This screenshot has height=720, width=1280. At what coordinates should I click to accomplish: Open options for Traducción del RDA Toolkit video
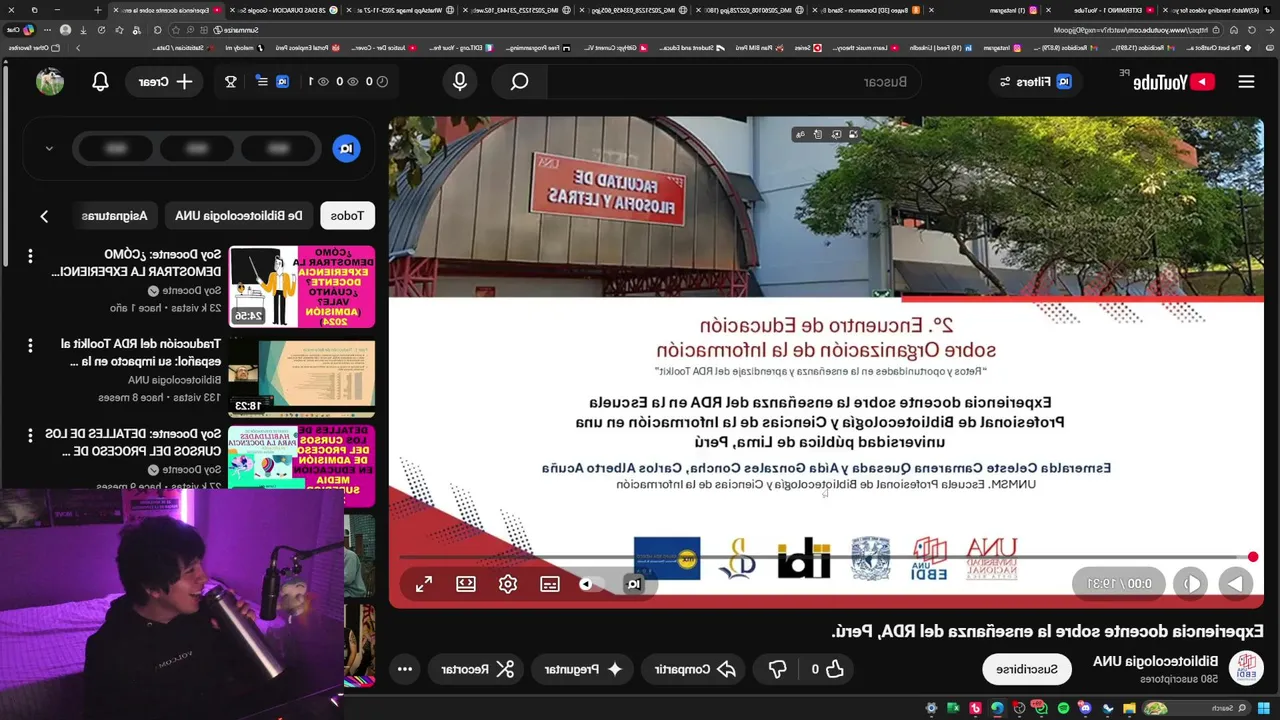click(30, 345)
